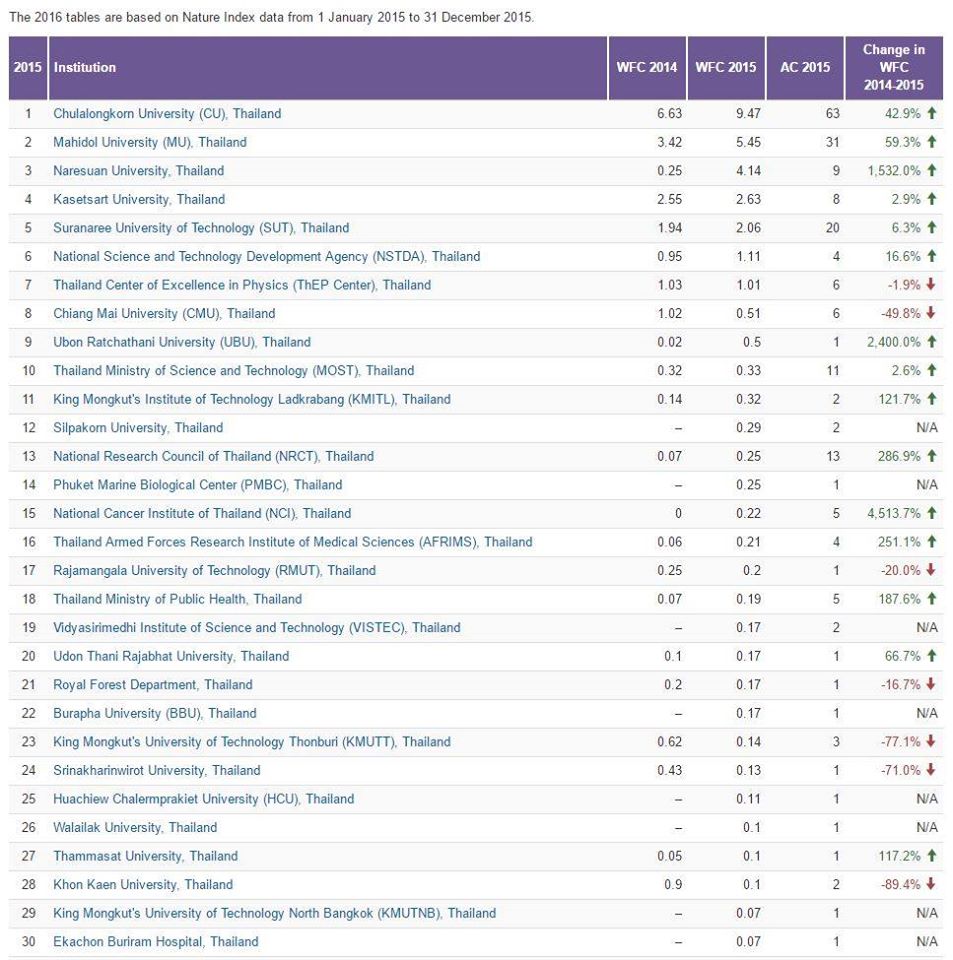Click the green up arrow beside 42.9%
953x960 pixels.
[932, 113]
